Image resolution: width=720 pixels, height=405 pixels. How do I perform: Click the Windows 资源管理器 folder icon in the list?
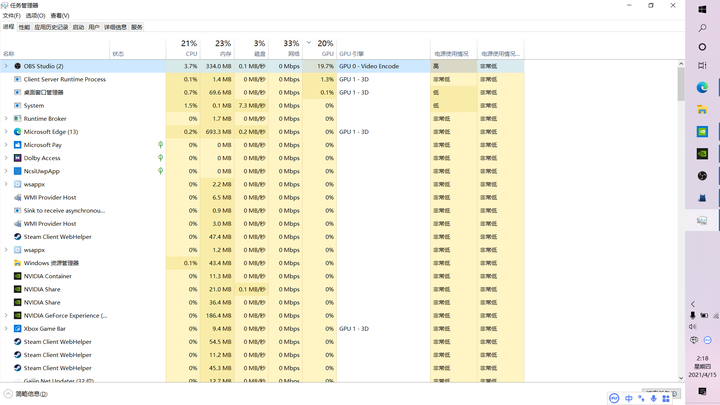coord(17,263)
